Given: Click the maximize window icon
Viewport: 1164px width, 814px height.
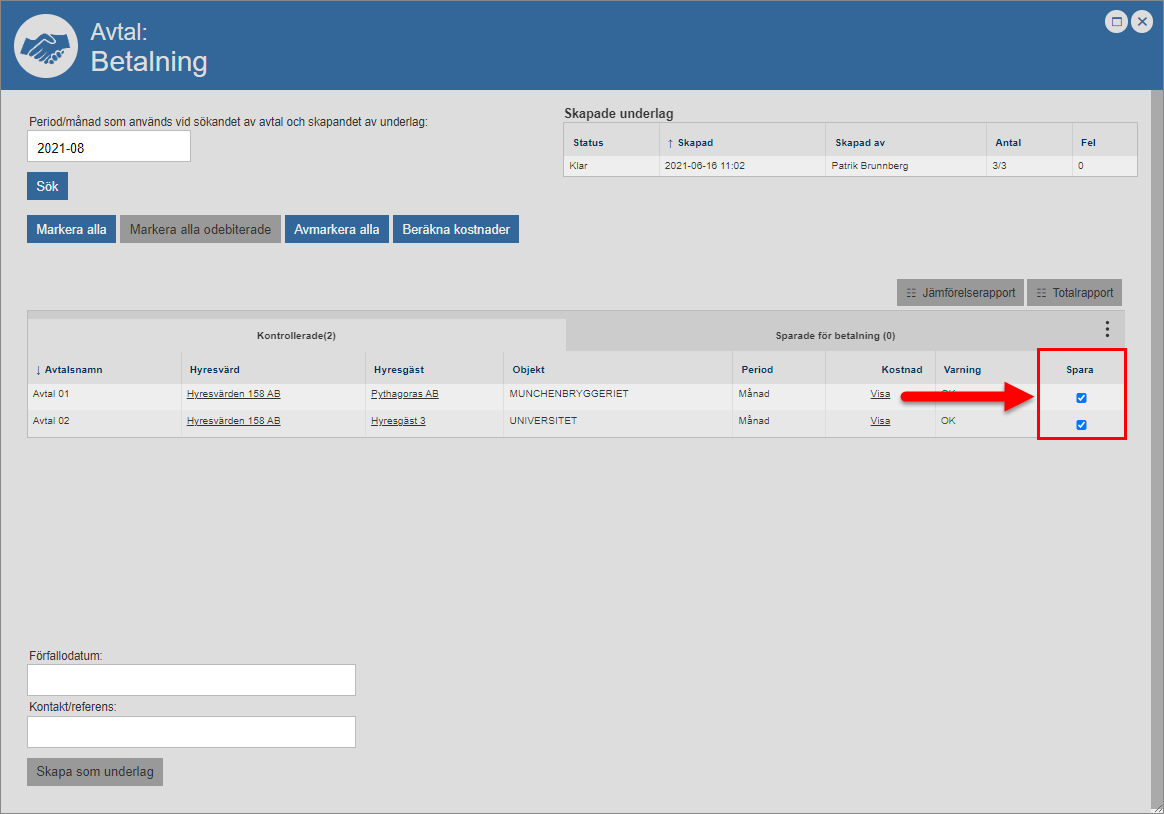Looking at the screenshot, I should click(1116, 21).
